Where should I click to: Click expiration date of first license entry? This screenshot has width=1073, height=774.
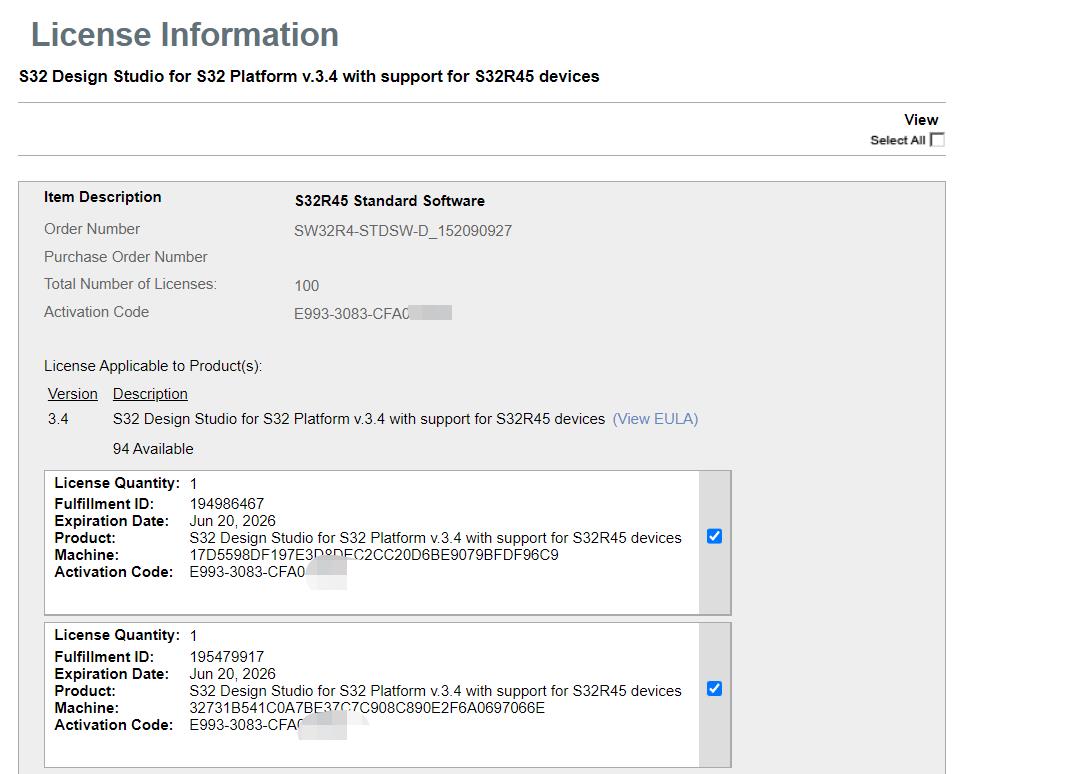[232, 521]
